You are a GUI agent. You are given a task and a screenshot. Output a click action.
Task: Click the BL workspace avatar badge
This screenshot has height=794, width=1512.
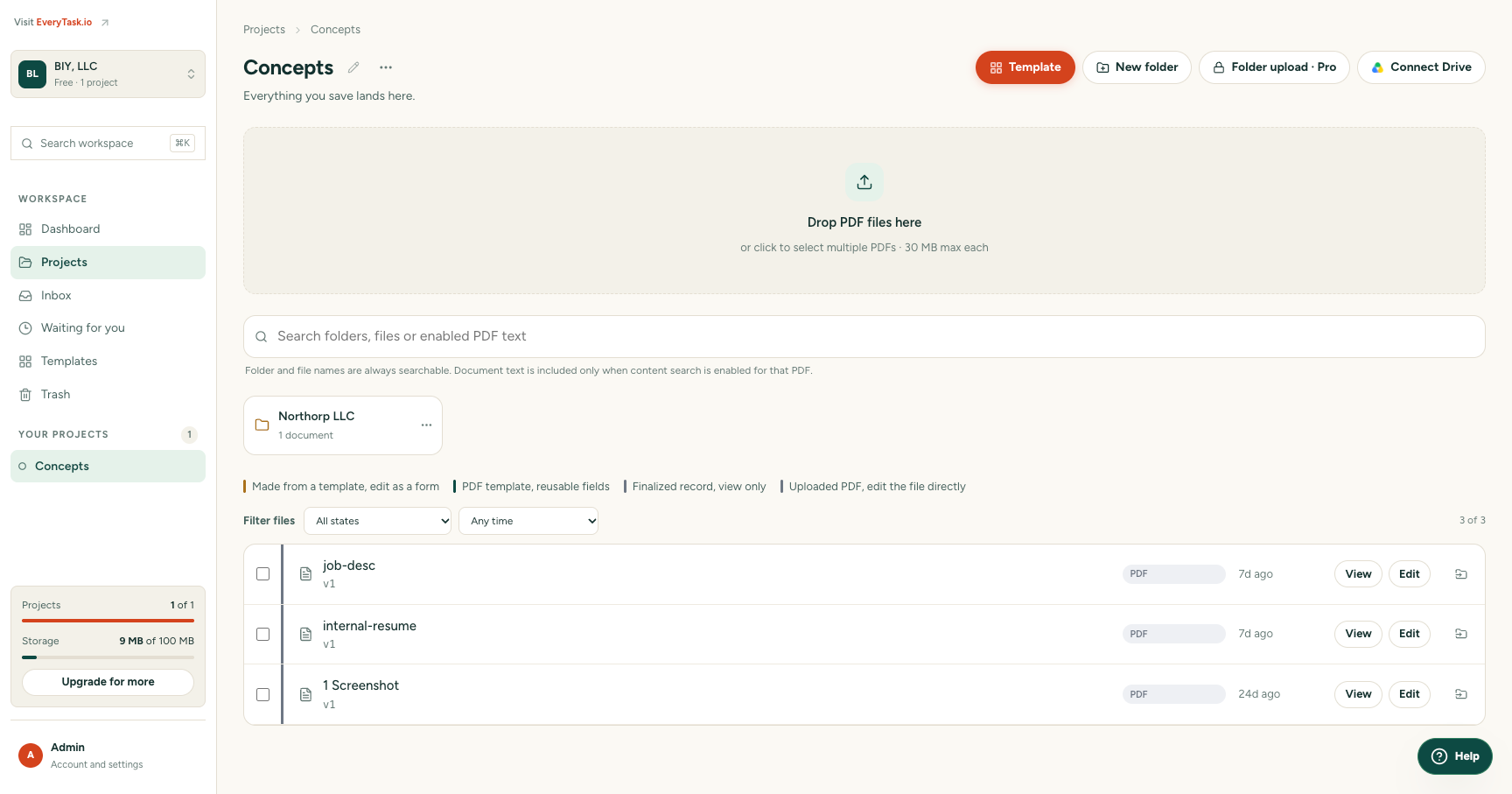click(x=32, y=74)
